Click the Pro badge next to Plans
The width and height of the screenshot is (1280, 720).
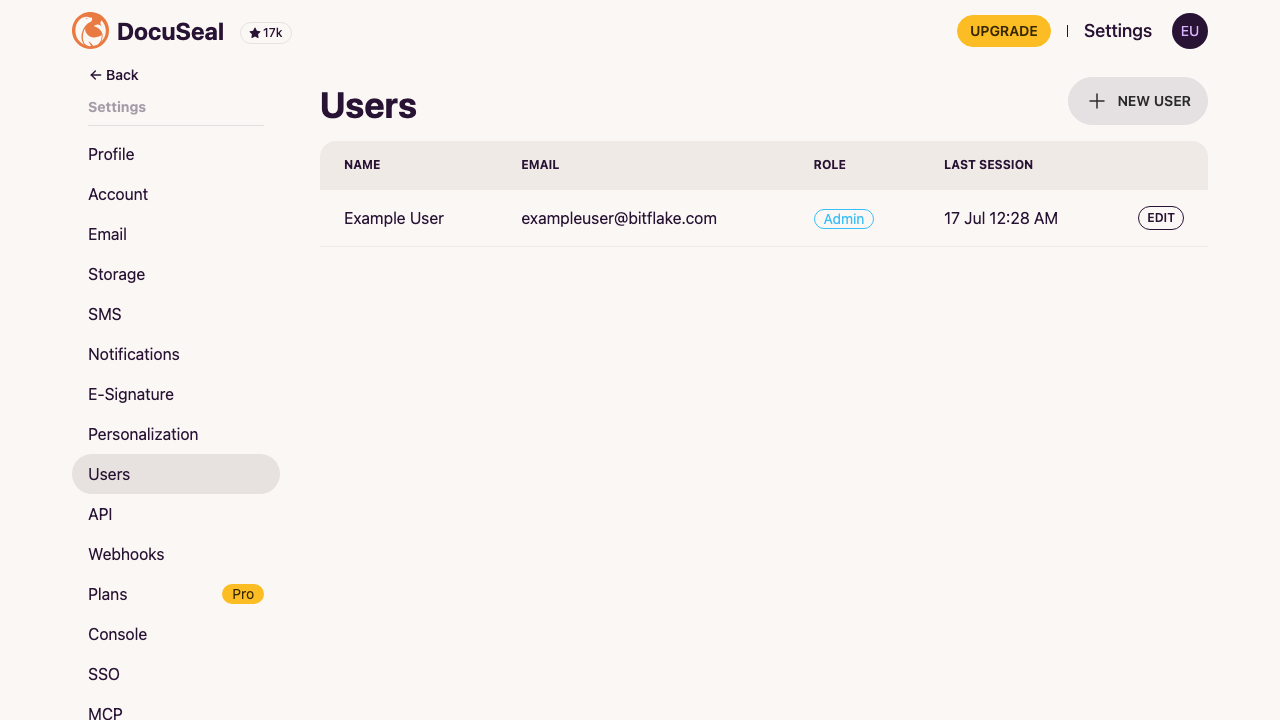click(x=243, y=594)
